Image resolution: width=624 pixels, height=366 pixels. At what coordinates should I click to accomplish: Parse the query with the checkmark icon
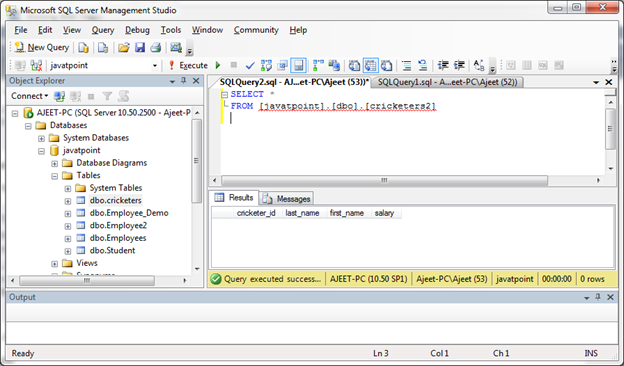click(x=250, y=65)
